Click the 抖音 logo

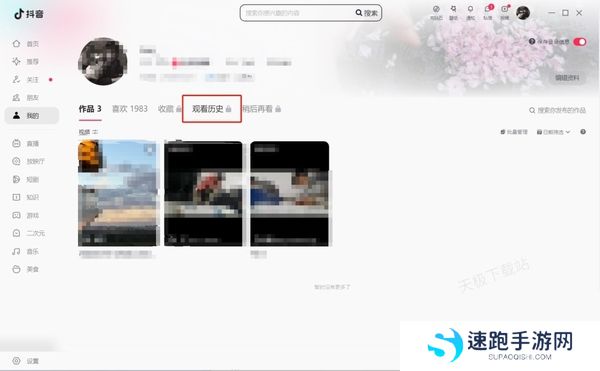(x=29, y=14)
